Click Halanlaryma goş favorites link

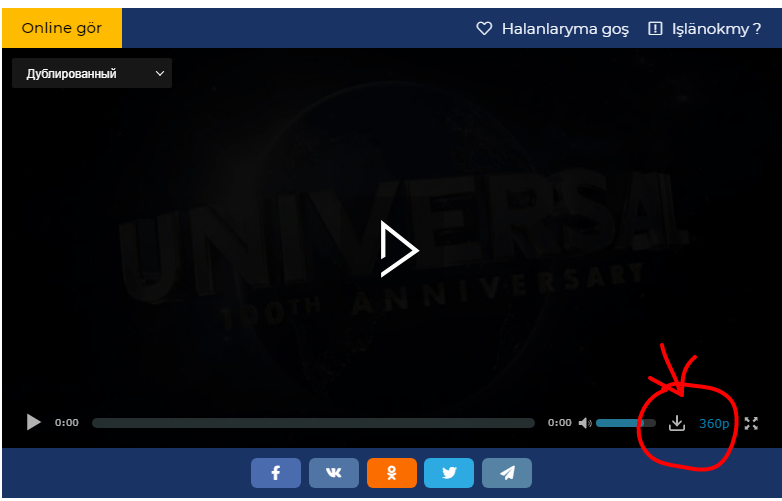click(x=553, y=29)
